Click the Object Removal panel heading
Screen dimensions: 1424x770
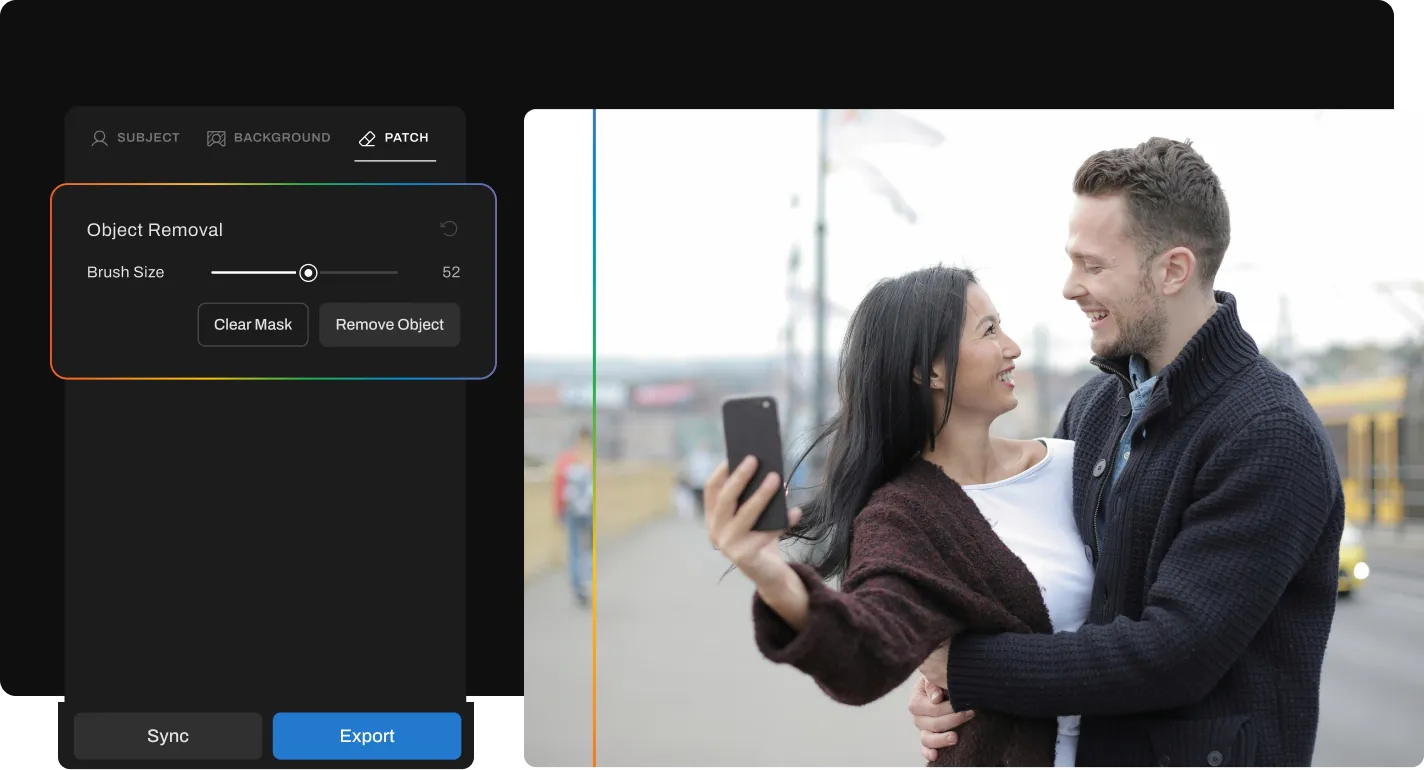155,230
